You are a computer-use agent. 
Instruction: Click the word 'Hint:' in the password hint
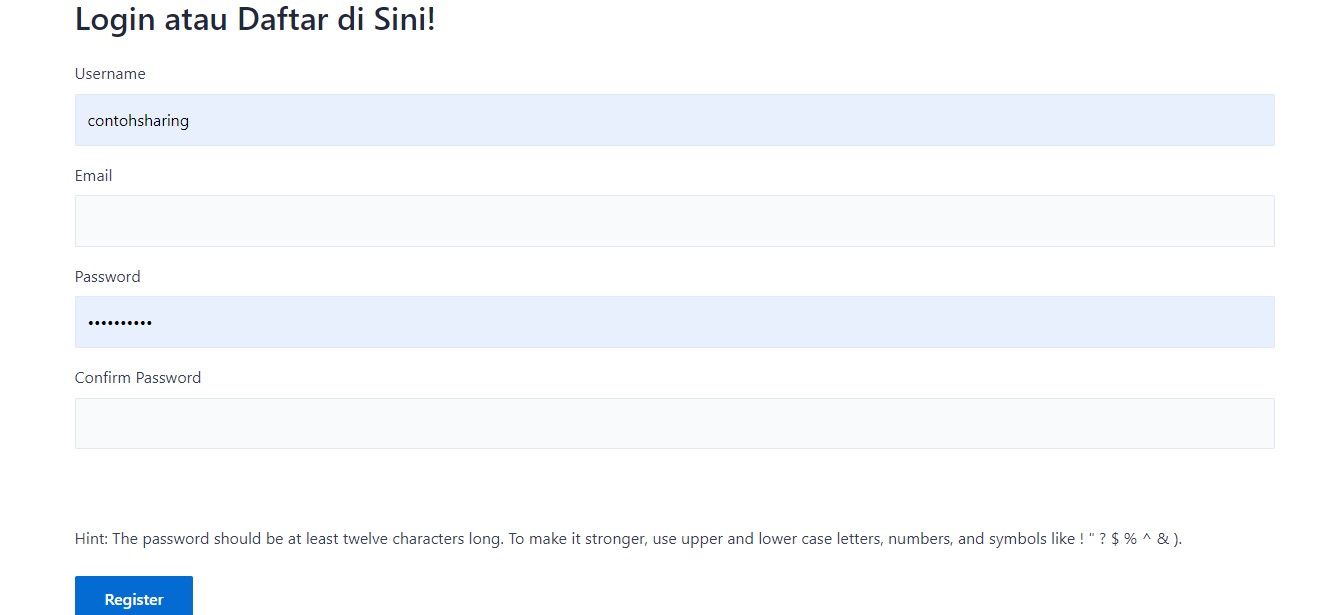92,539
